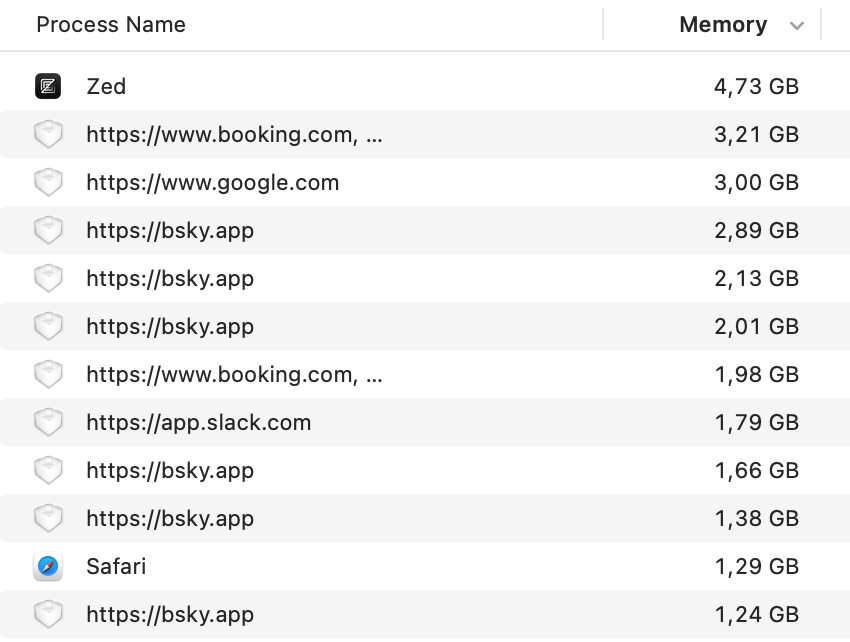This screenshot has width=850, height=642.
Task: Select the bsky.app row using 2,13 GB
Action: [170, 279]
